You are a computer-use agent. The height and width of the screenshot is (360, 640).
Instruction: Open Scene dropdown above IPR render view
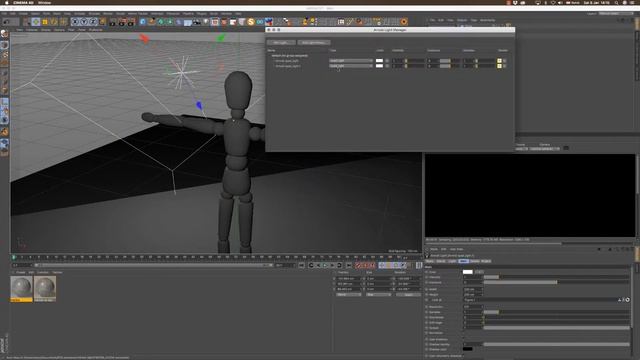point(522,149)
